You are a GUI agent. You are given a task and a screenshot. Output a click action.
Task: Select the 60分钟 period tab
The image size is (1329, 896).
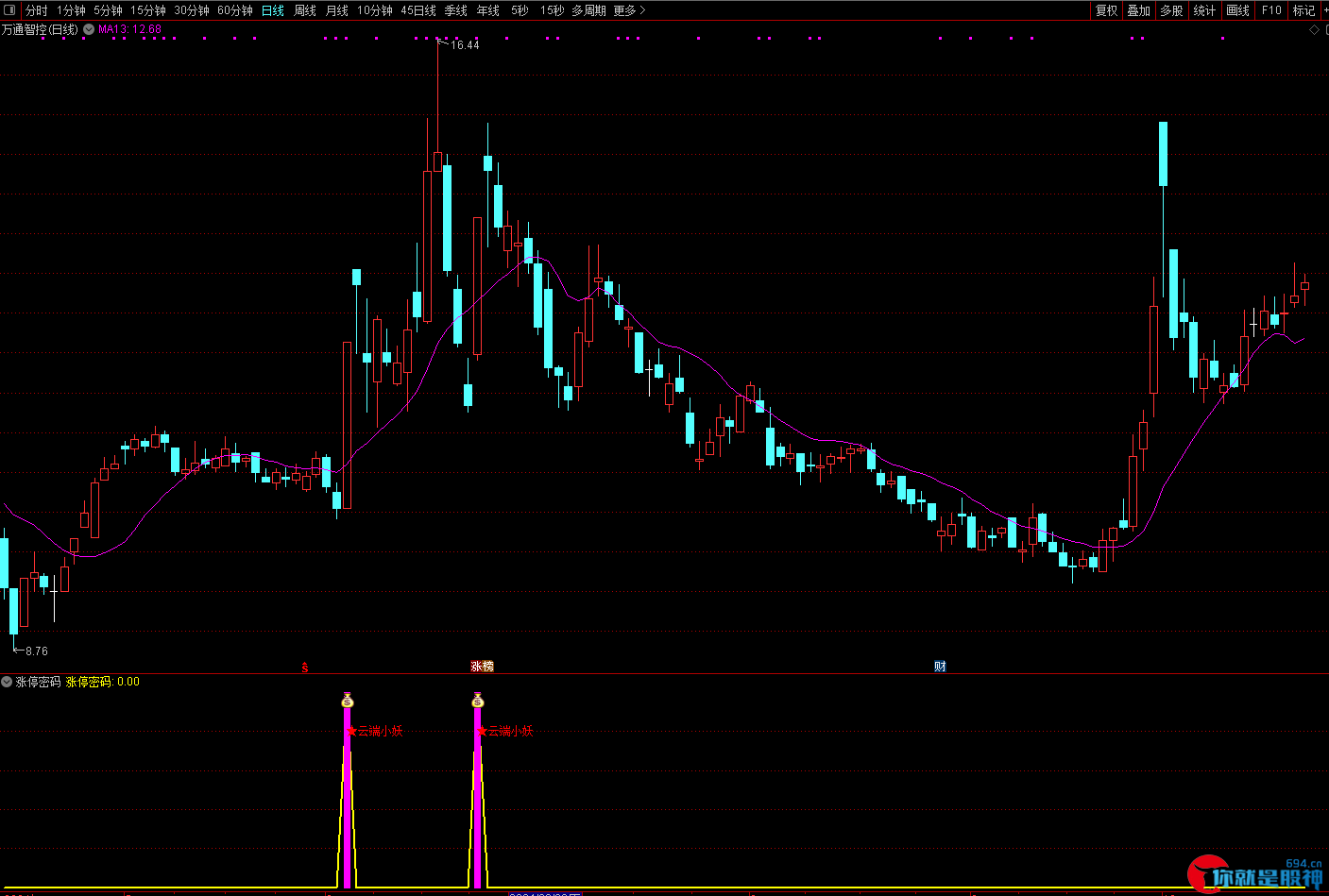(235, 10)
